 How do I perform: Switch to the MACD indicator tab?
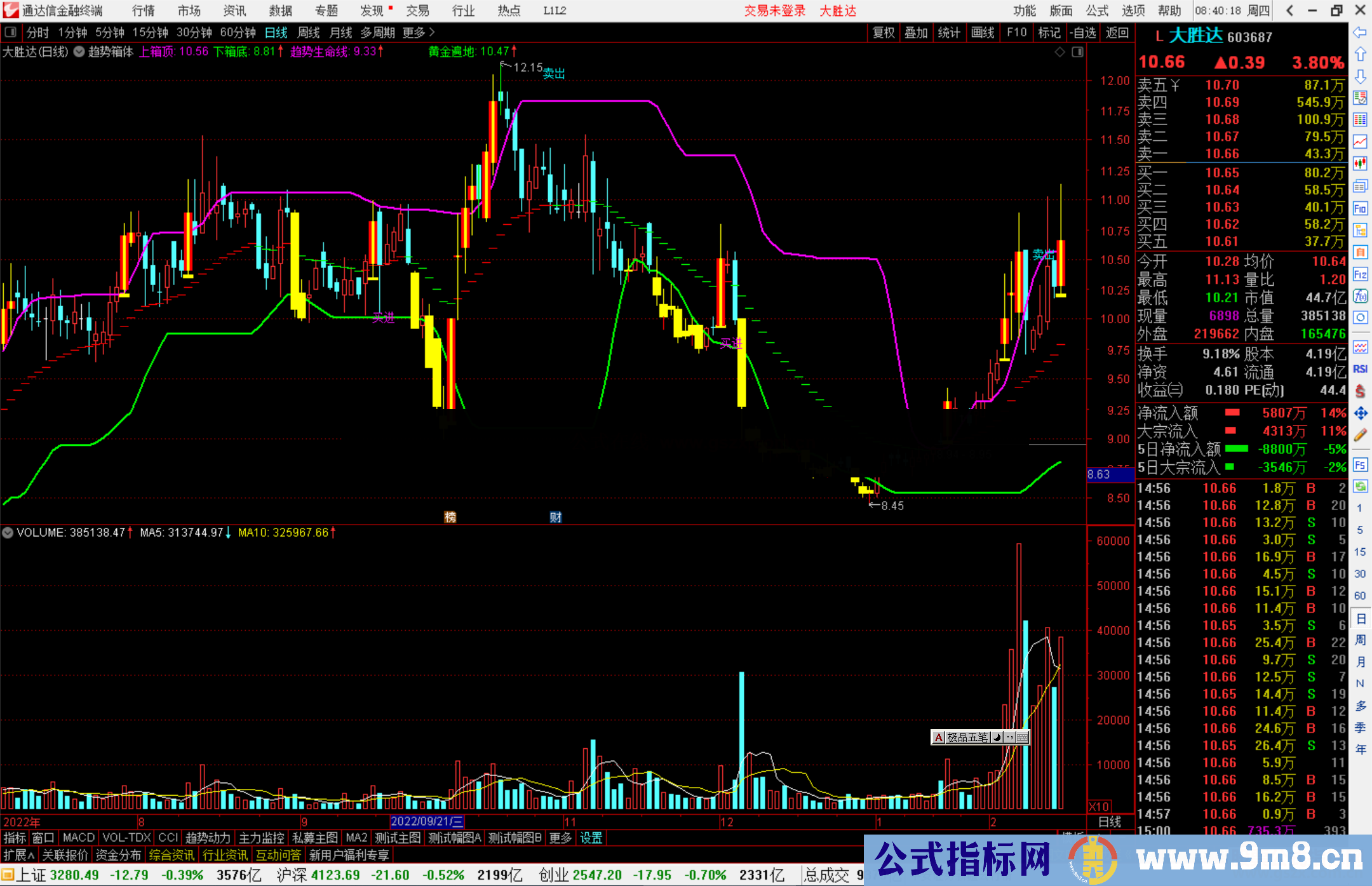79,838
